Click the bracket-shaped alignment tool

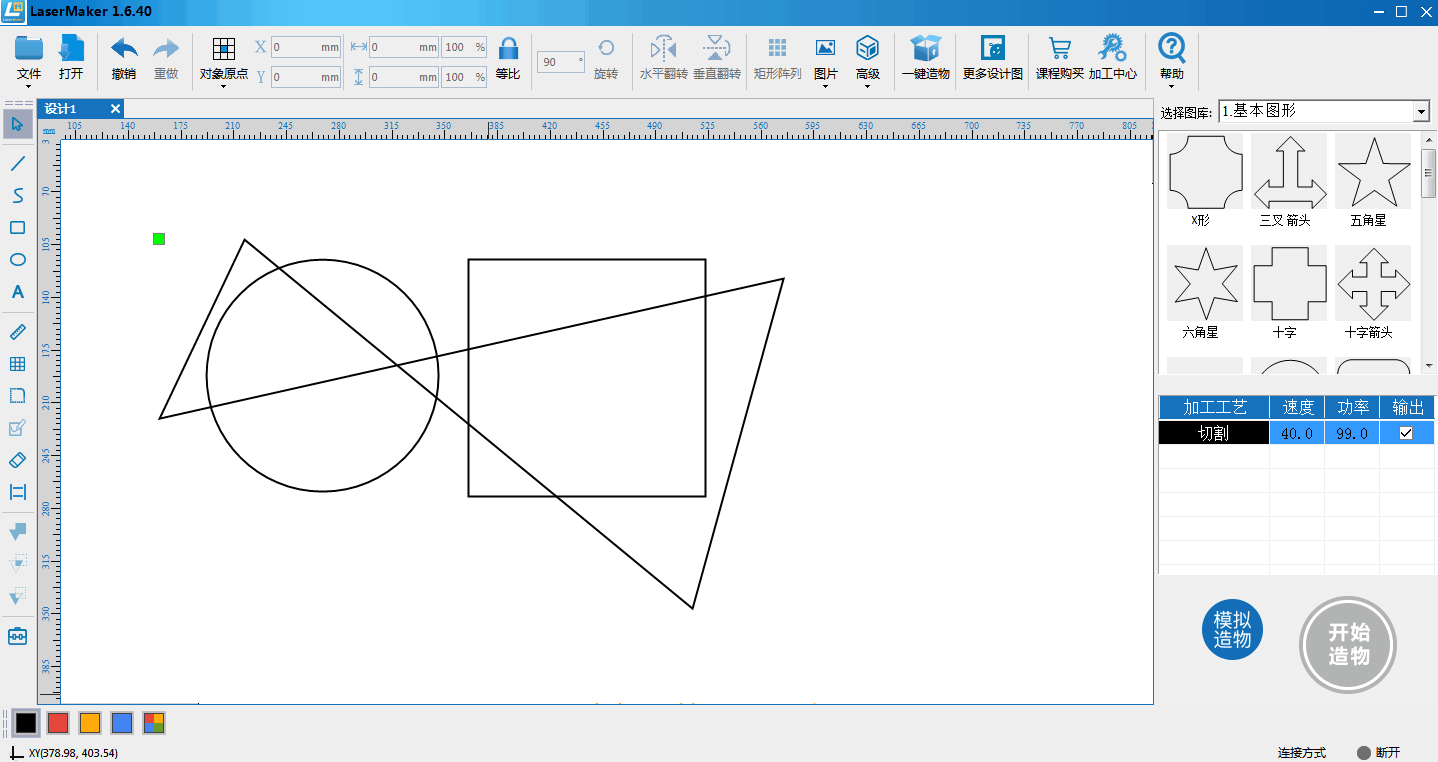tap(17, 492)
